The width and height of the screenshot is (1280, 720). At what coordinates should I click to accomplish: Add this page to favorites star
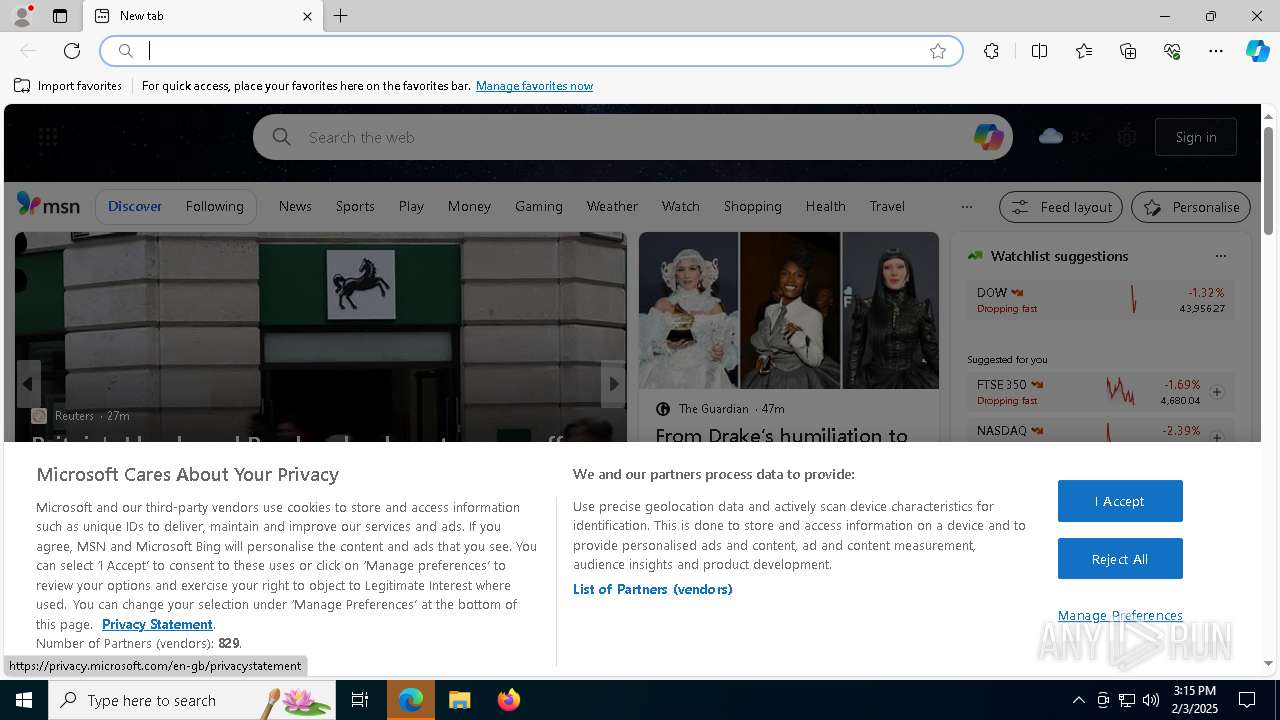click(938, 51)
